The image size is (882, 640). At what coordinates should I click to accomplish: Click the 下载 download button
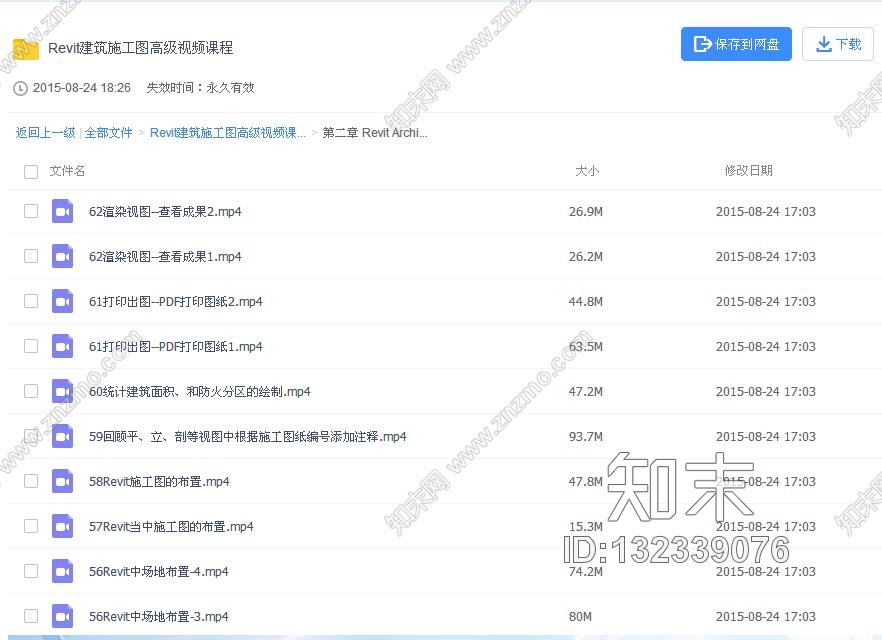click(838, 44)
